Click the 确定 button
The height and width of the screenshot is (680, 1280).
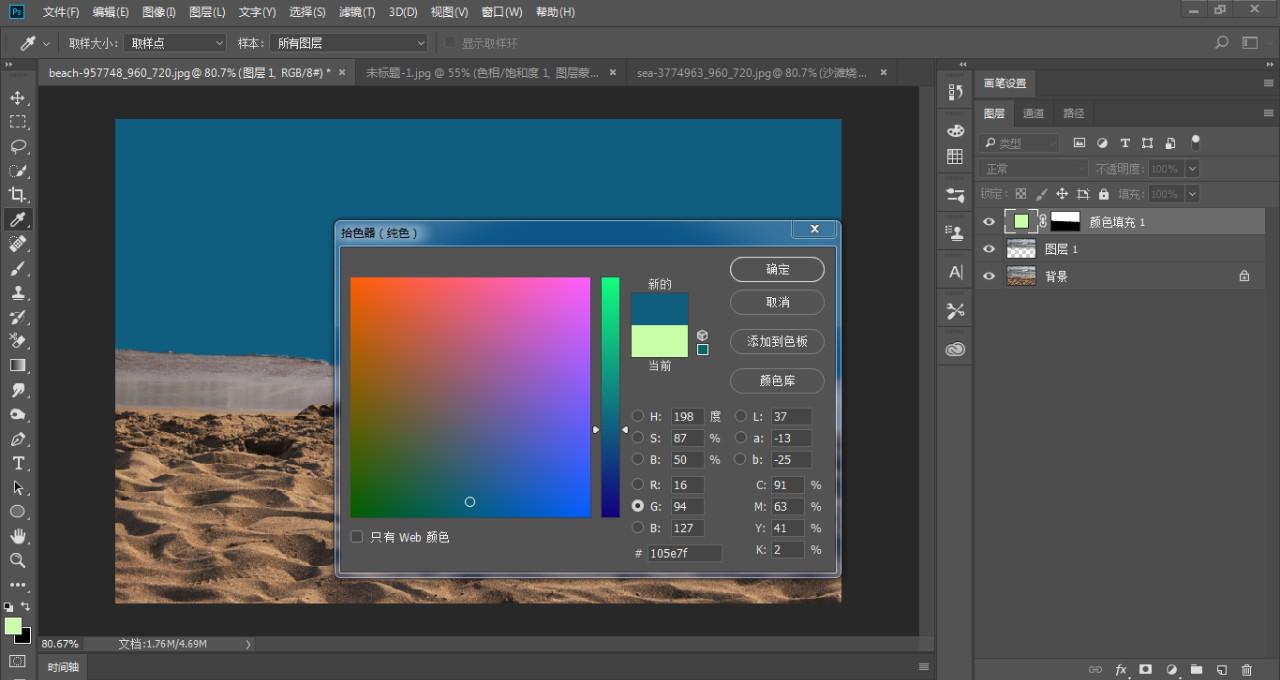pos(777,269)
